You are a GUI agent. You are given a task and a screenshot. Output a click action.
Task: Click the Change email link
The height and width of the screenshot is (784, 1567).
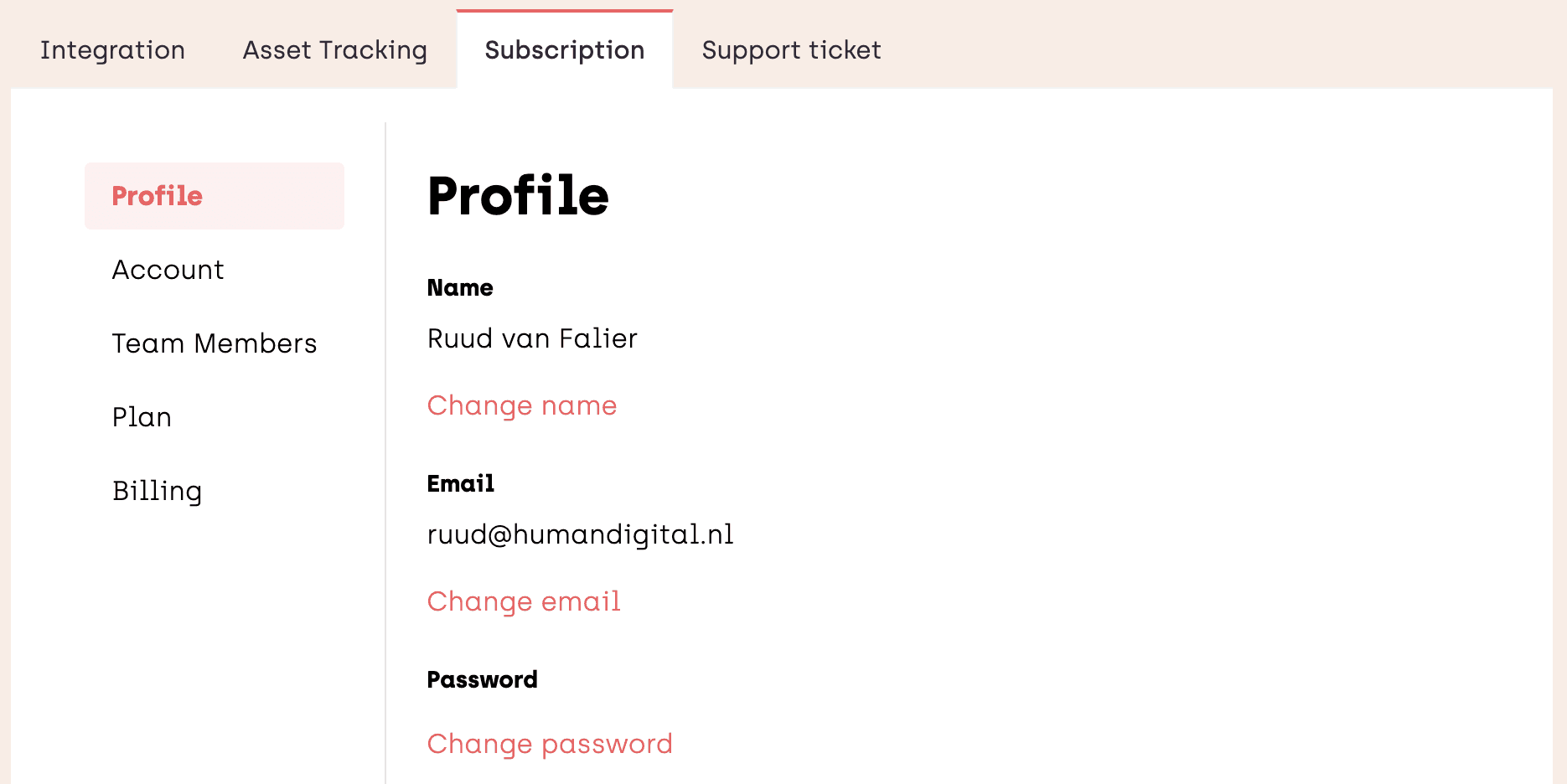click(x=523, y=601)
